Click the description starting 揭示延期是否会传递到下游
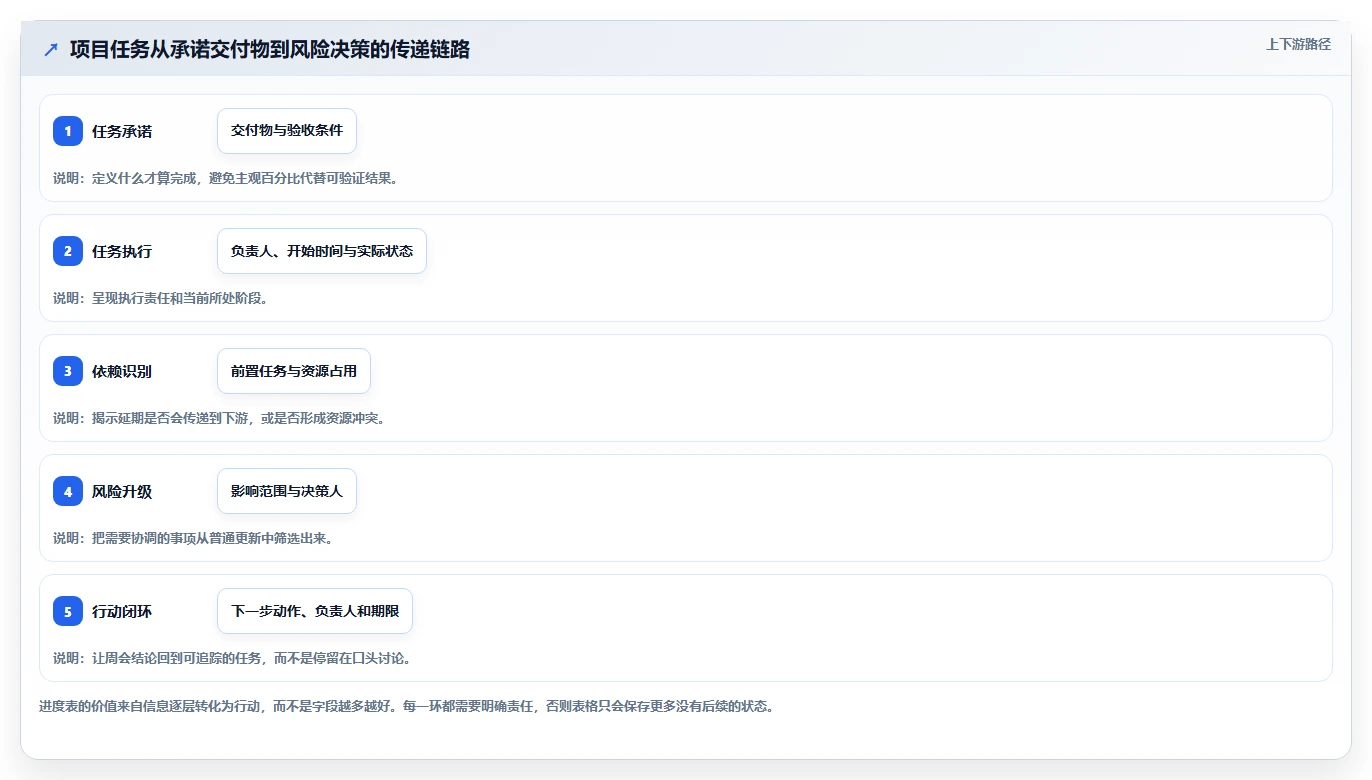The image size is (1372, 780). click(x=221, y=418)
